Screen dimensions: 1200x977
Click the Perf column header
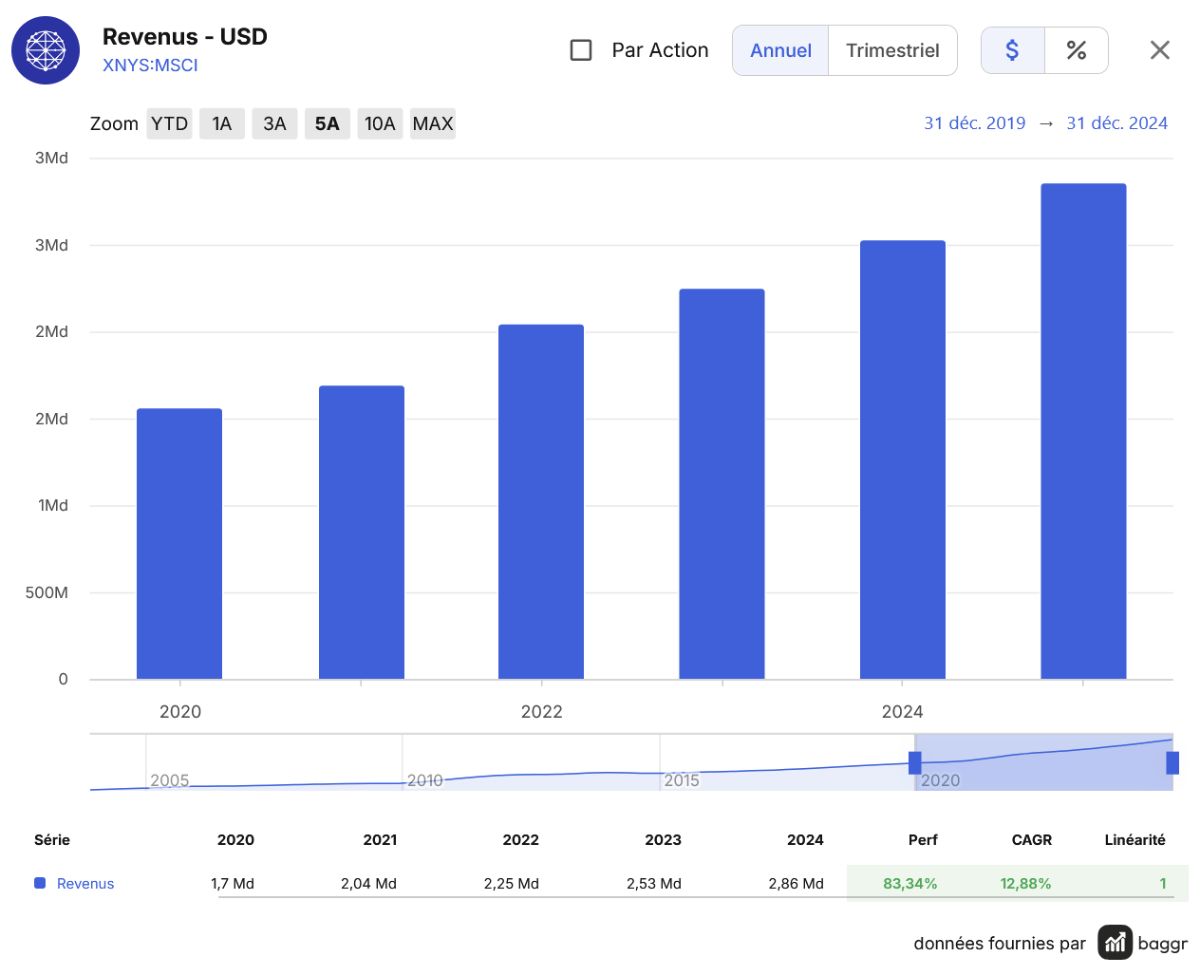click(x=923, y=840)
